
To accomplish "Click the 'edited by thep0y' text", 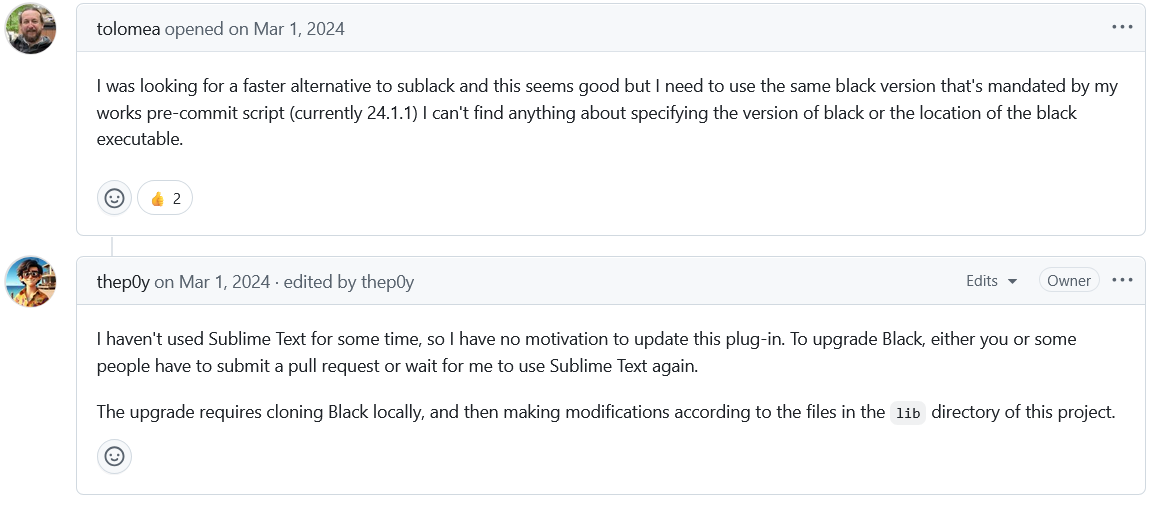I will (348, 282).
